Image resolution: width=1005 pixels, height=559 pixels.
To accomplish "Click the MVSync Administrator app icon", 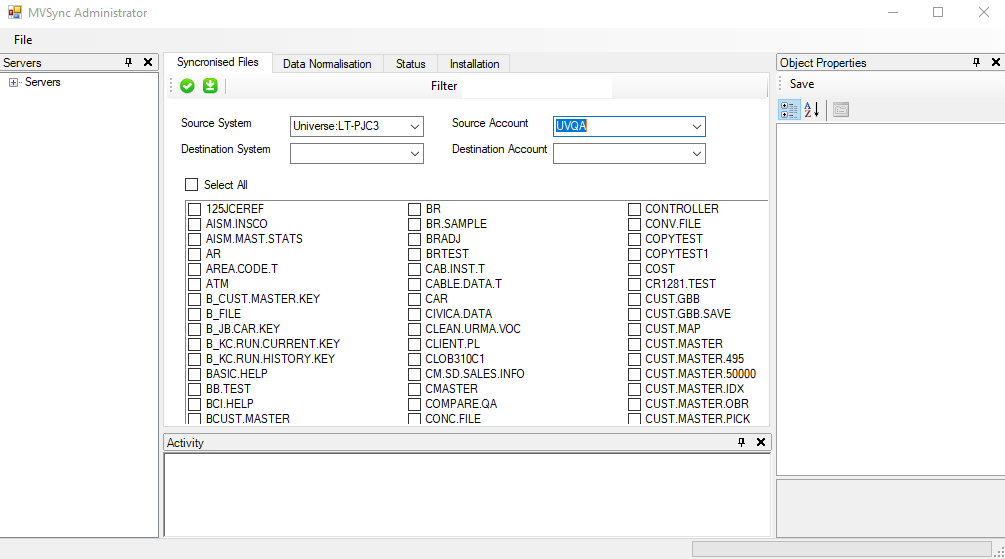I will tap(14, 12).
